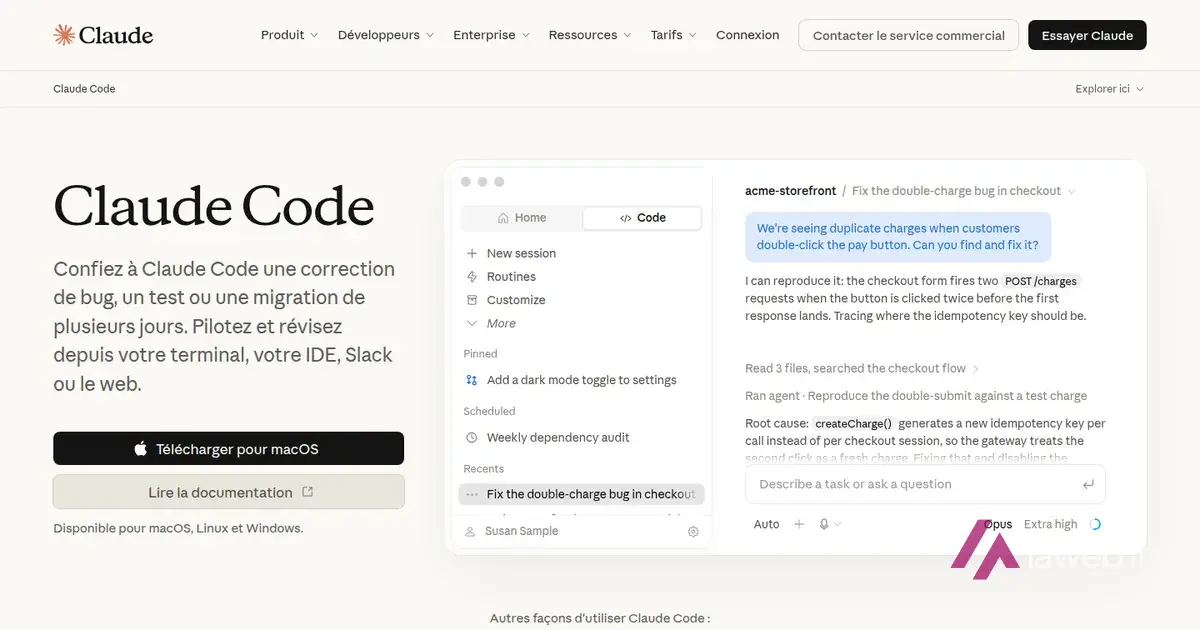Screen dimensions: 1200x630
Task: Click the Disponible pour macOS, Linux et Windows text
Action: tap(178, 528)
